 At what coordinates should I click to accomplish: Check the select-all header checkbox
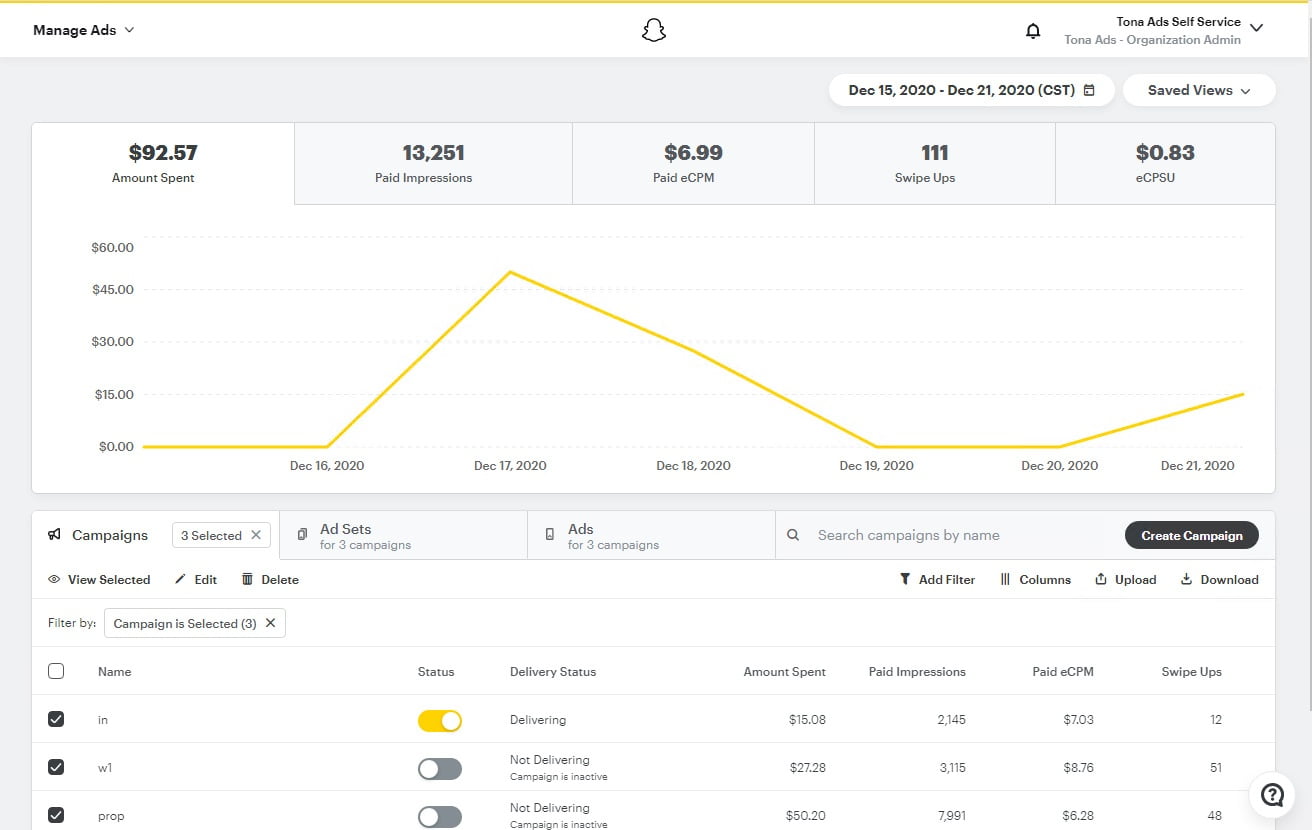tap(56, 671)
